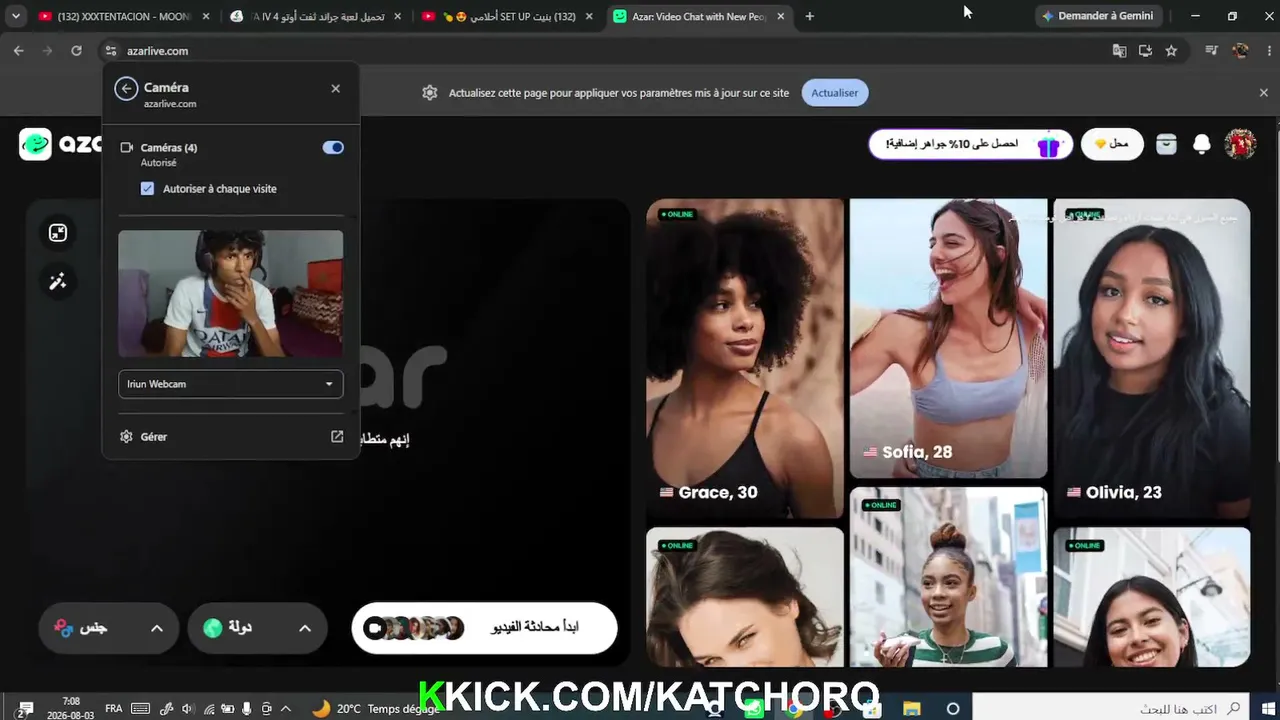Open the taskbar volume icon
Viewport: 1280px width, 720px height.
coord(187,708)
